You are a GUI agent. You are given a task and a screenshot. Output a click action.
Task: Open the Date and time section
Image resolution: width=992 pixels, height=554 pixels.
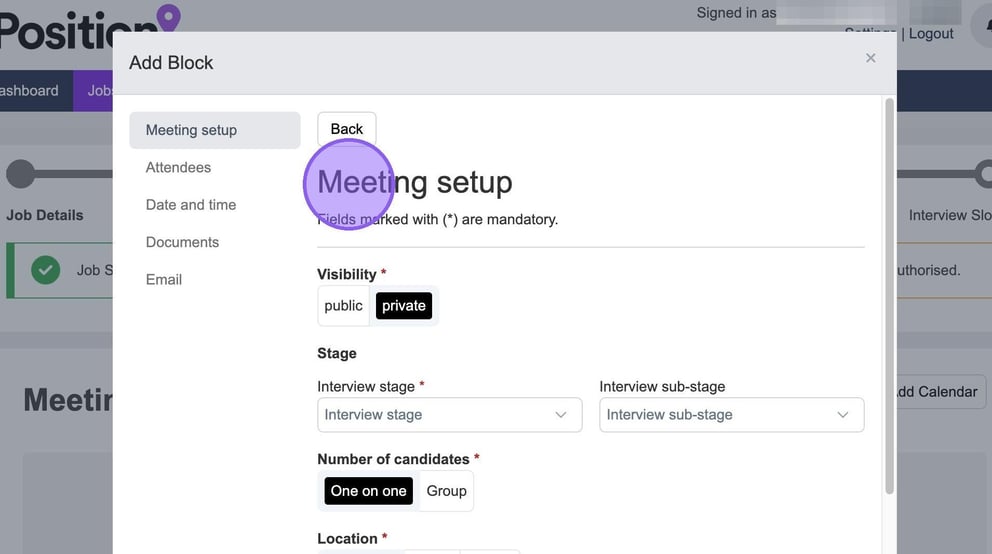pos(191,205)
